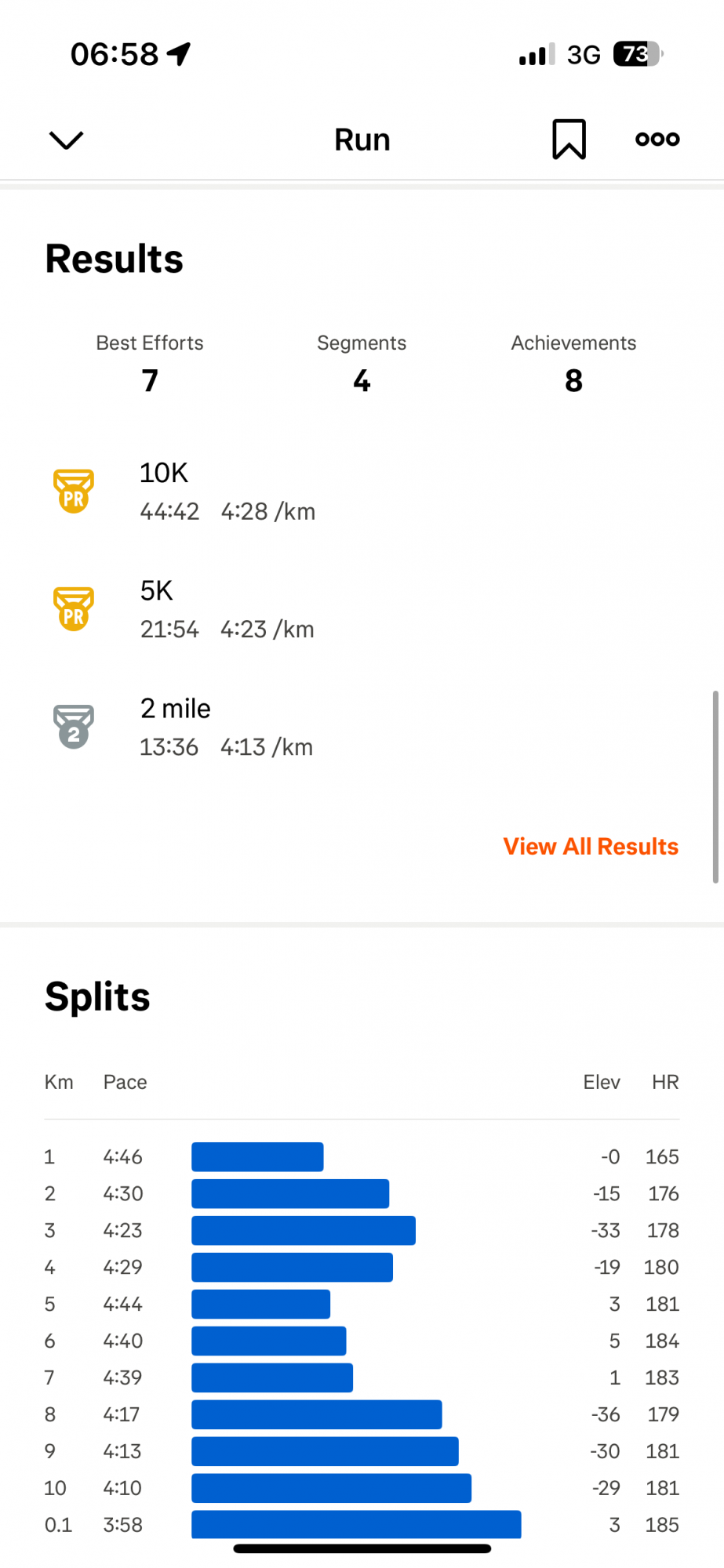The image size is (724, 1568).
Task: Open the 10K best effort result
Action: (227, 492)
